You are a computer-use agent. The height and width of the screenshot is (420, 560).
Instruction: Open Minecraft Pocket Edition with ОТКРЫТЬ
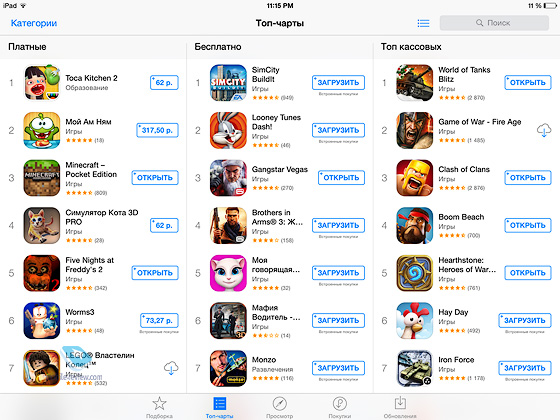point(155,178)
